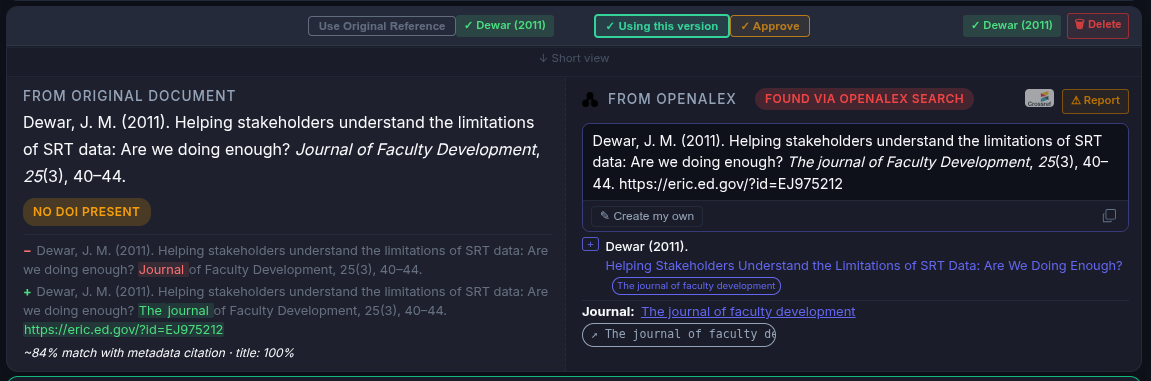1151x381 pixels.
Task: Click the FOUND VIA OPENALEX SEARCH badge
Action: 864,99
